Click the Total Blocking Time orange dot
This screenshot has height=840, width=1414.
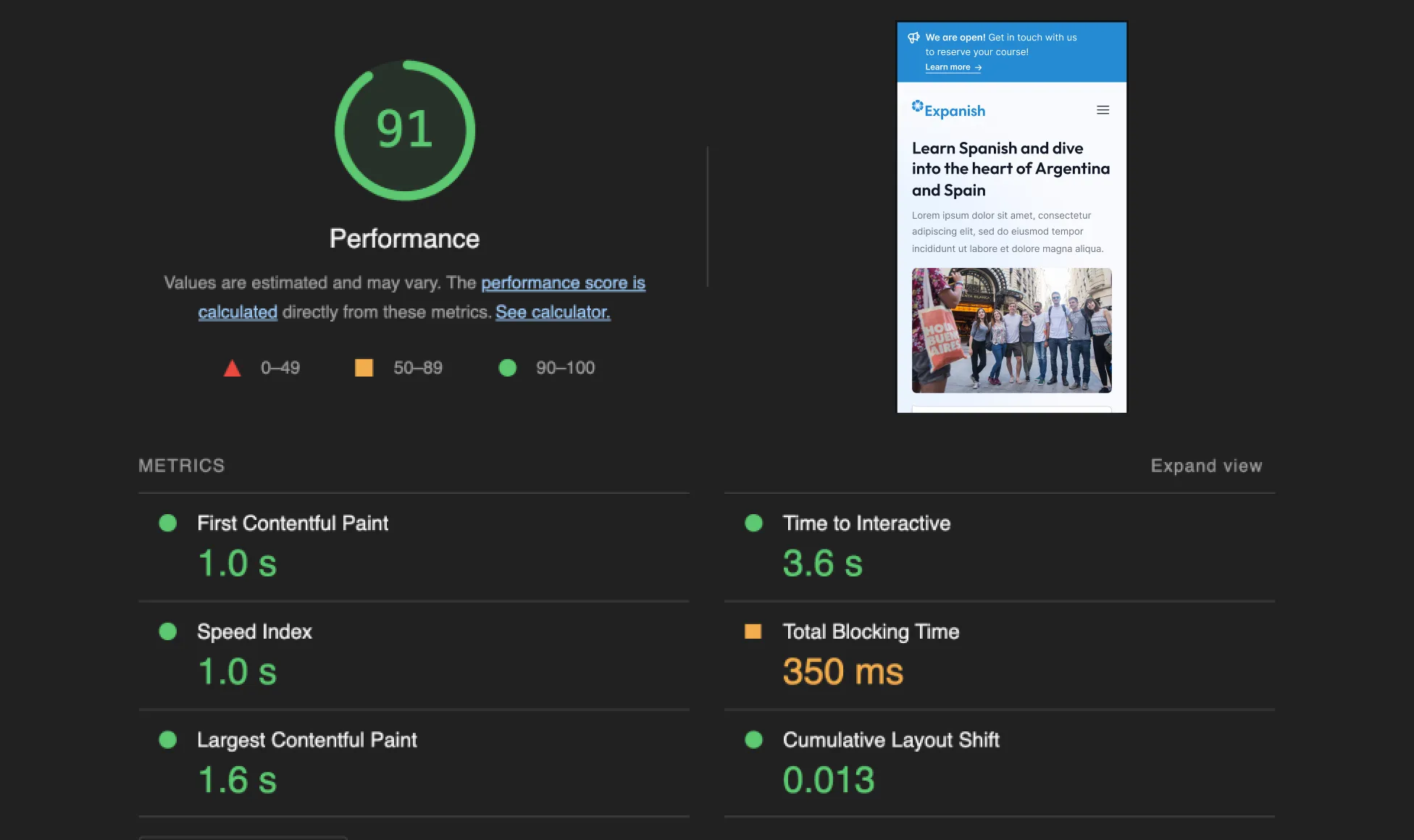753,632
